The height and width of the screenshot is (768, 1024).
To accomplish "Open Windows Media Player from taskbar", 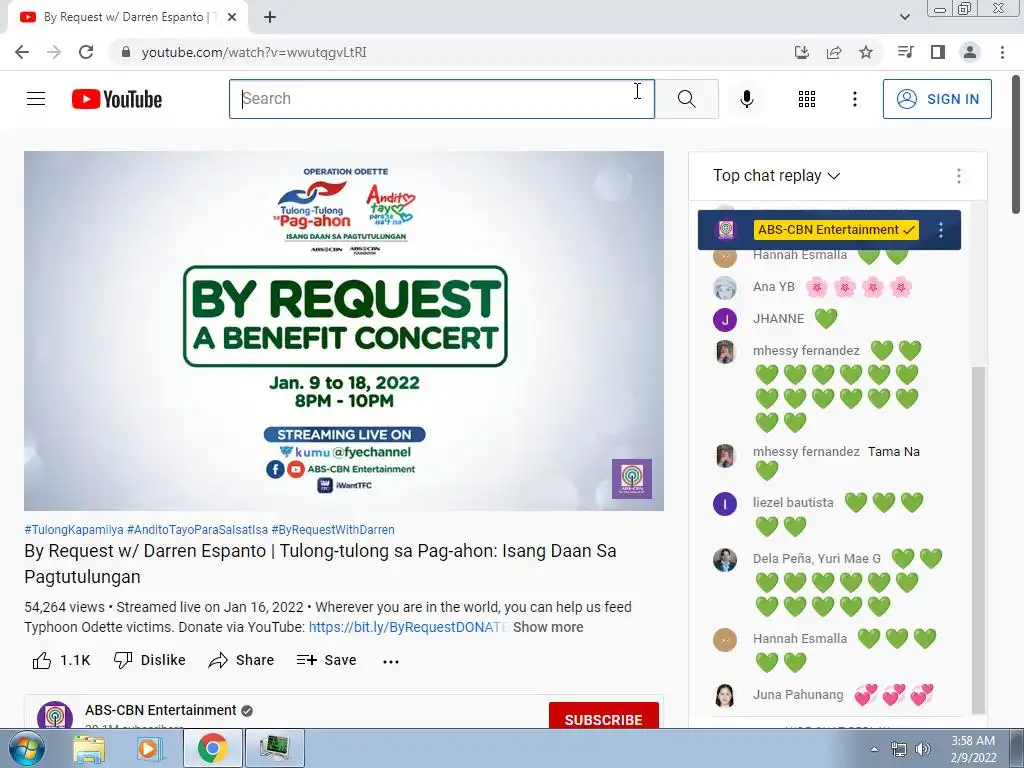I will click(148, 748).
